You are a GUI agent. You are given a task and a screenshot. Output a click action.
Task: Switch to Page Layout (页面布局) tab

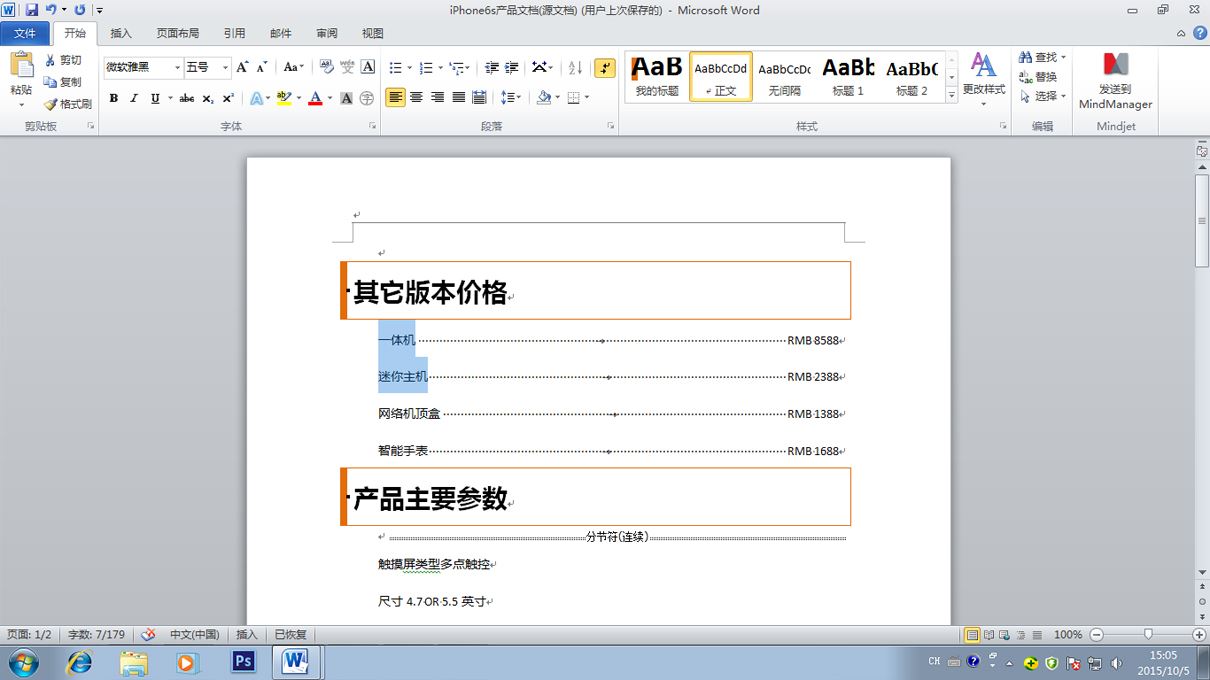(178, 33)
